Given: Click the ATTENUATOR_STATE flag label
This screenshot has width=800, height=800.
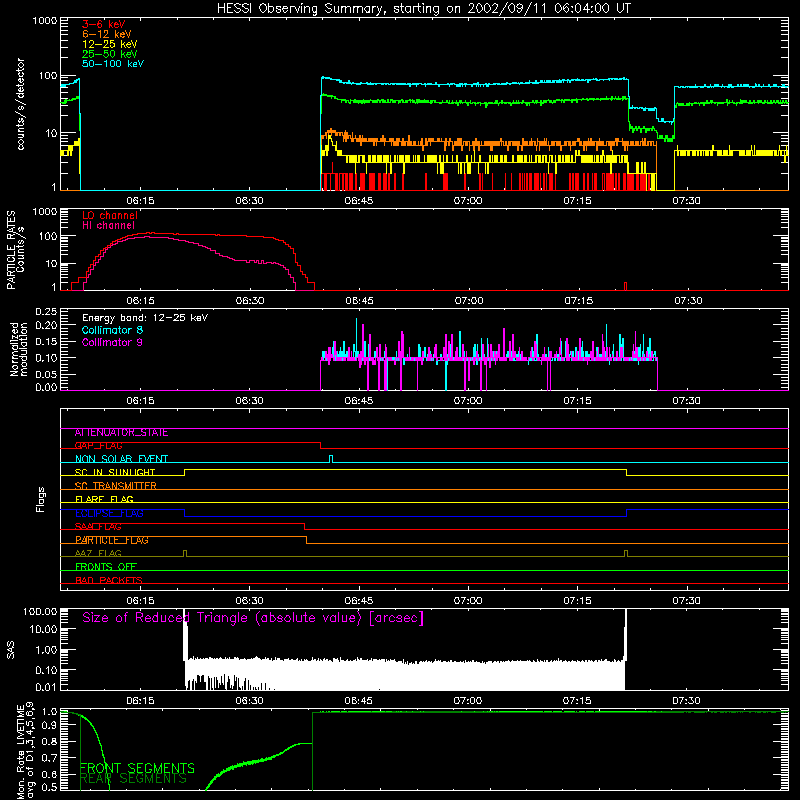Looking at the screenshot, I should pyautogui.click(x=121, y=433).
